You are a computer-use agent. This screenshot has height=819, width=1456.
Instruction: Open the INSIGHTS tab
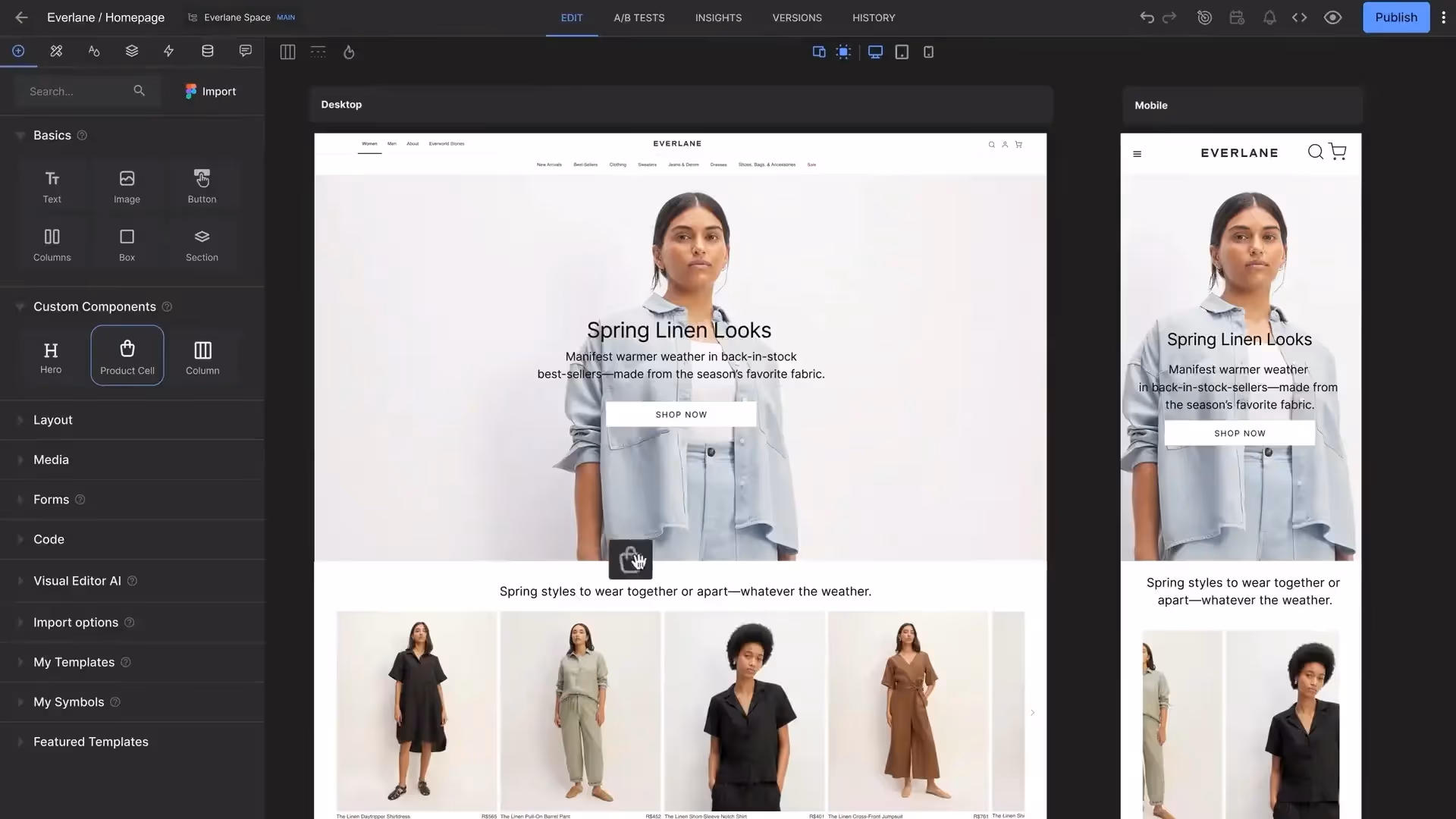(718, 17)
